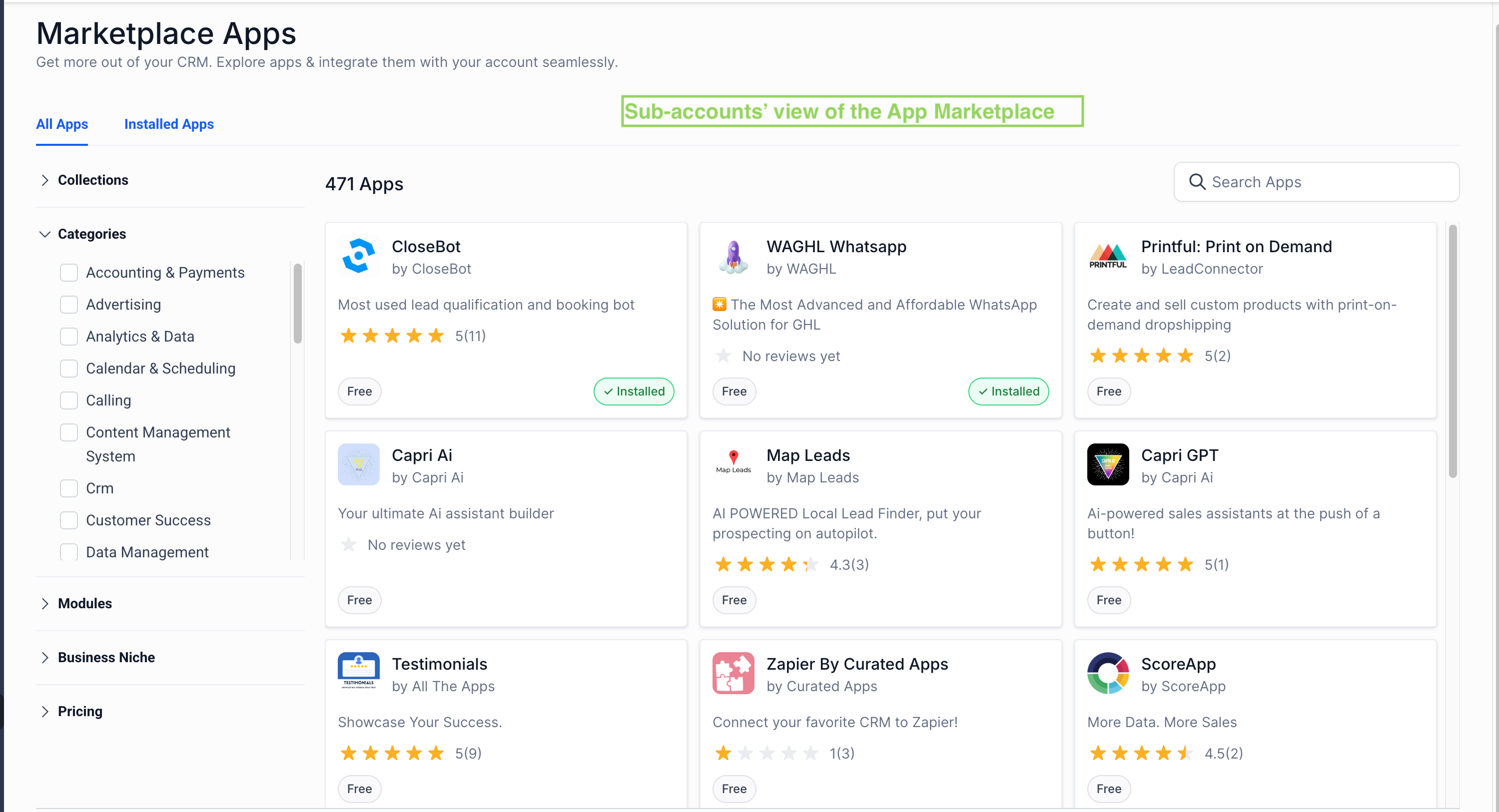This screenshot has height=812, width=1499.
Task: Tick the Customer Success checkbox
Action: point(68,520)
